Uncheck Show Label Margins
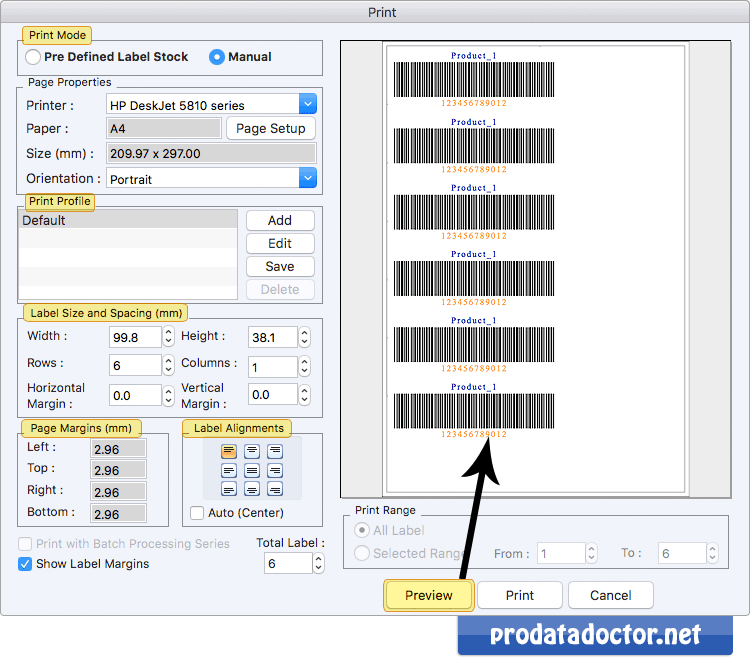The height and width of the screenshot is (657, 750). pos(25,564)
